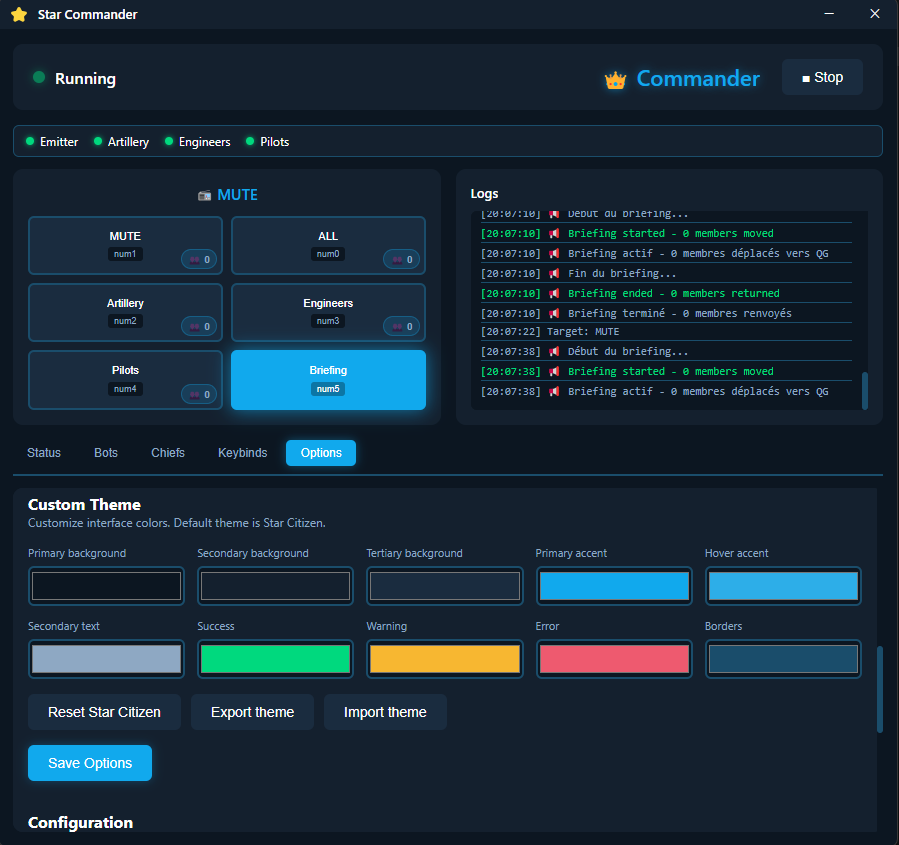Screen dimensions: 899x845
Task: Click the Star Commander star icon
Action: tap(19, 14)
